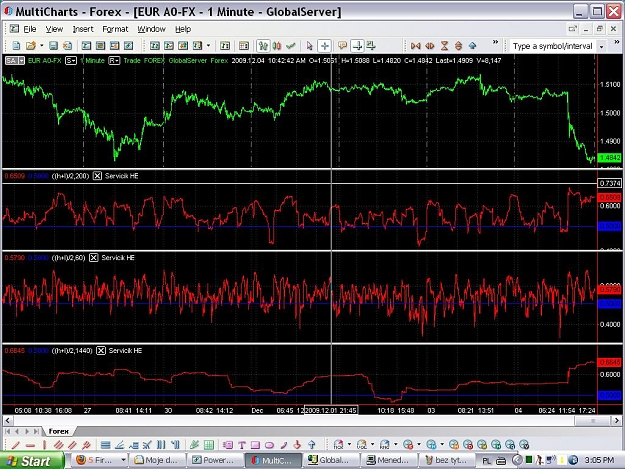Click the New document icon in toolbar

(16, 46)
